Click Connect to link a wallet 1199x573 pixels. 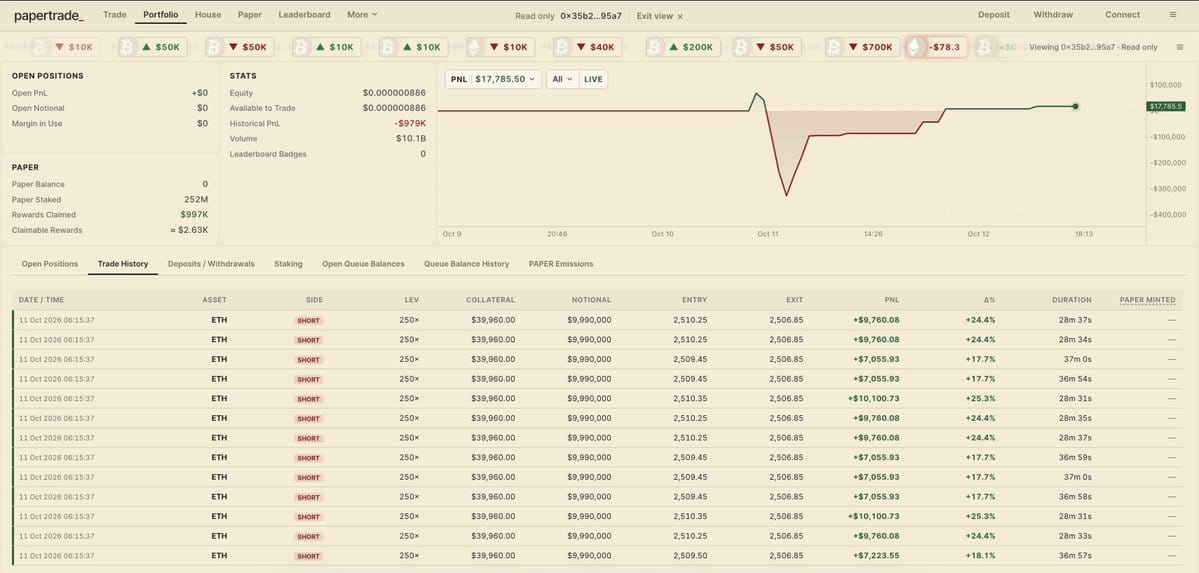coord(1123,15)
